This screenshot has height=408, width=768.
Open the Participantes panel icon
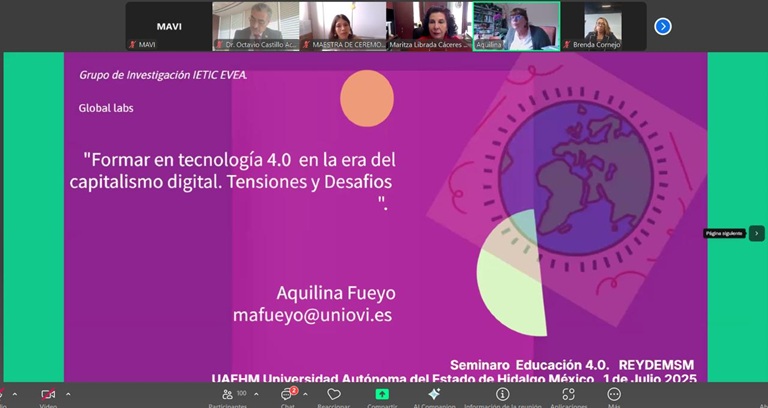pos(227,394)
